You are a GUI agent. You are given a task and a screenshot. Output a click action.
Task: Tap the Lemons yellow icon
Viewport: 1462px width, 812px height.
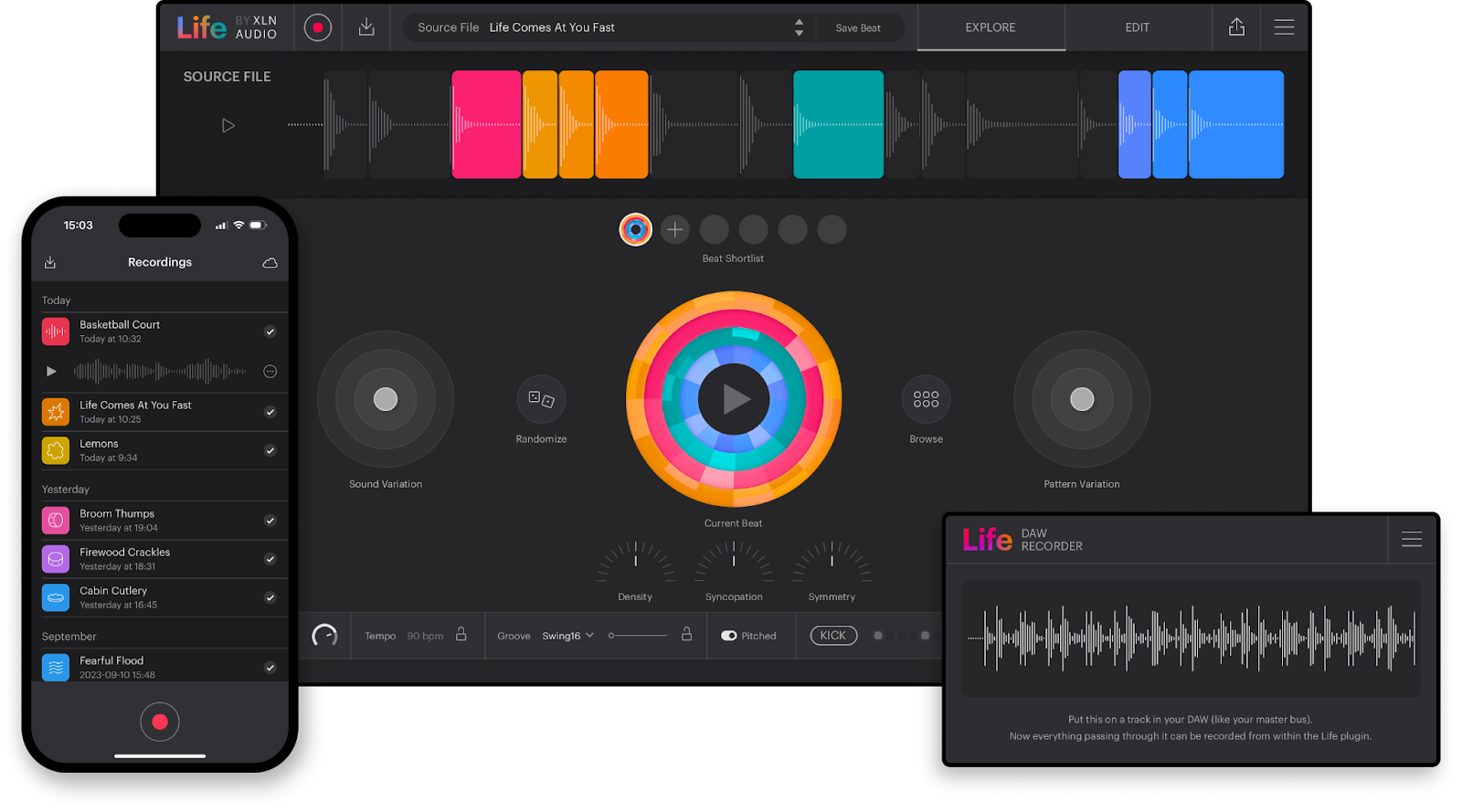coord(56,450)
